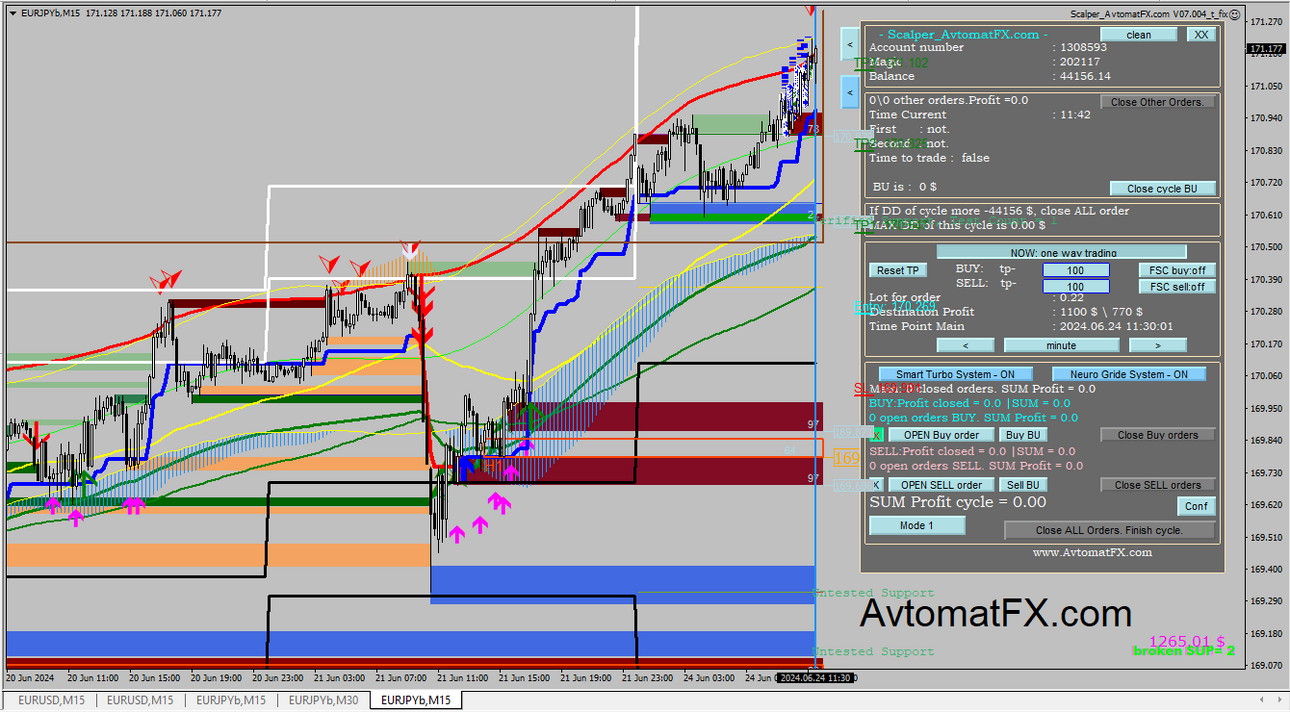
Task: Click Close Buy orders button
Action: [1158, 435]
